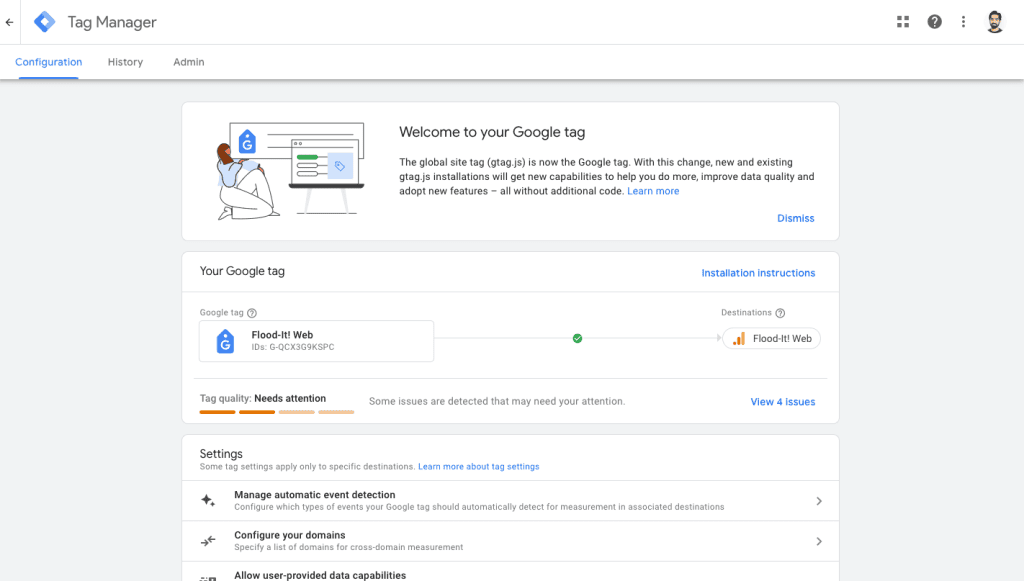Image resolution: width=1024 pixels, height=581 pixels.
Task: Expand Configure your domains settings
Action: pyautogui.click(x=819, y=541)
